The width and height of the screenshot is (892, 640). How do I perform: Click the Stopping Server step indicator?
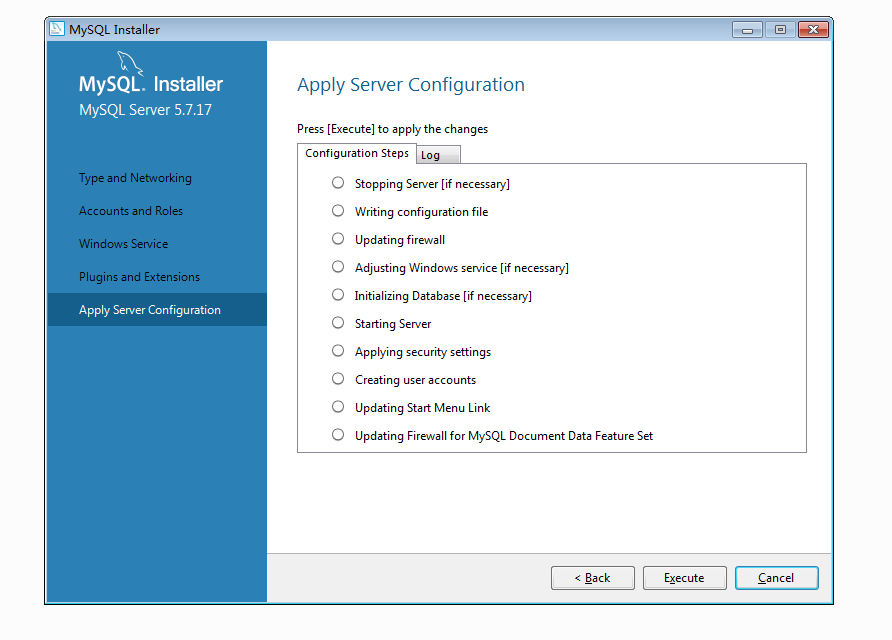tap(338, 183)
